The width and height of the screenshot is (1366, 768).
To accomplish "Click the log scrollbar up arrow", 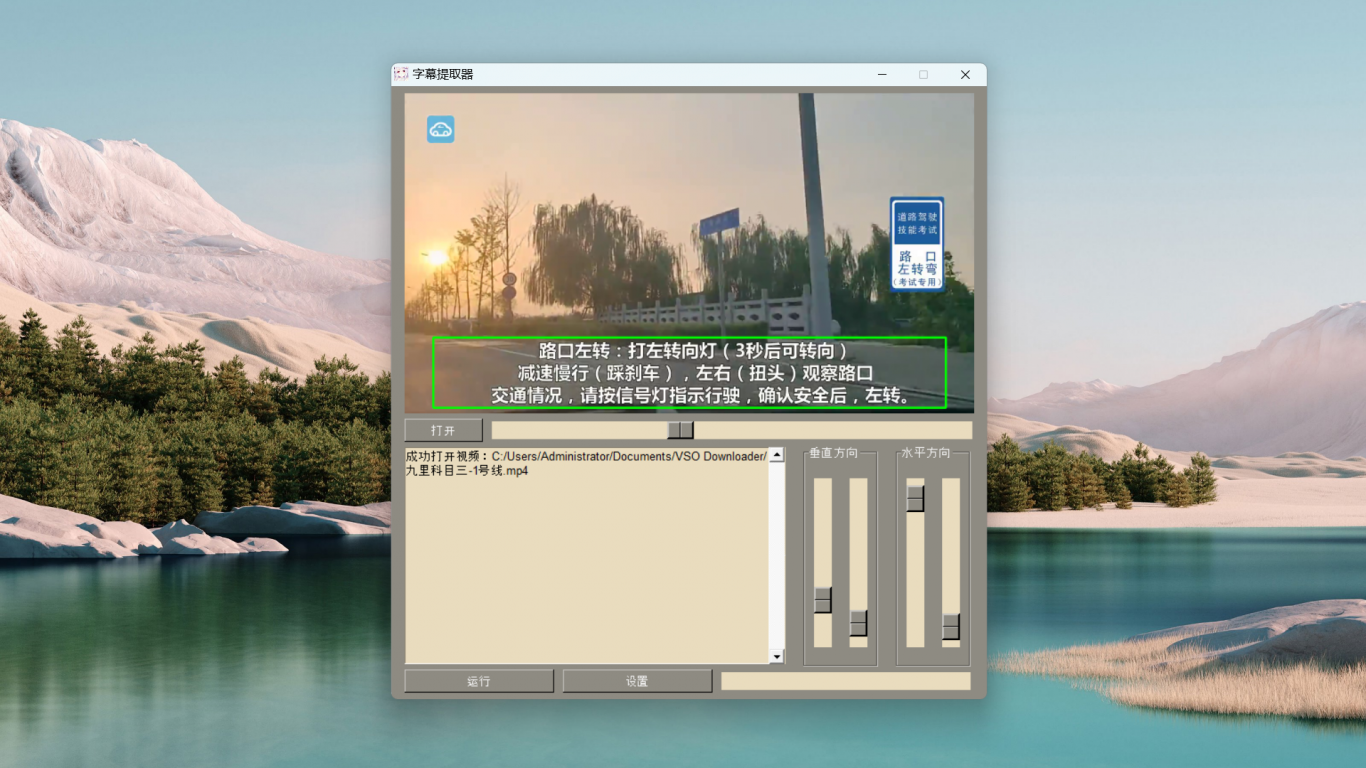I will [x=777, y=455].
